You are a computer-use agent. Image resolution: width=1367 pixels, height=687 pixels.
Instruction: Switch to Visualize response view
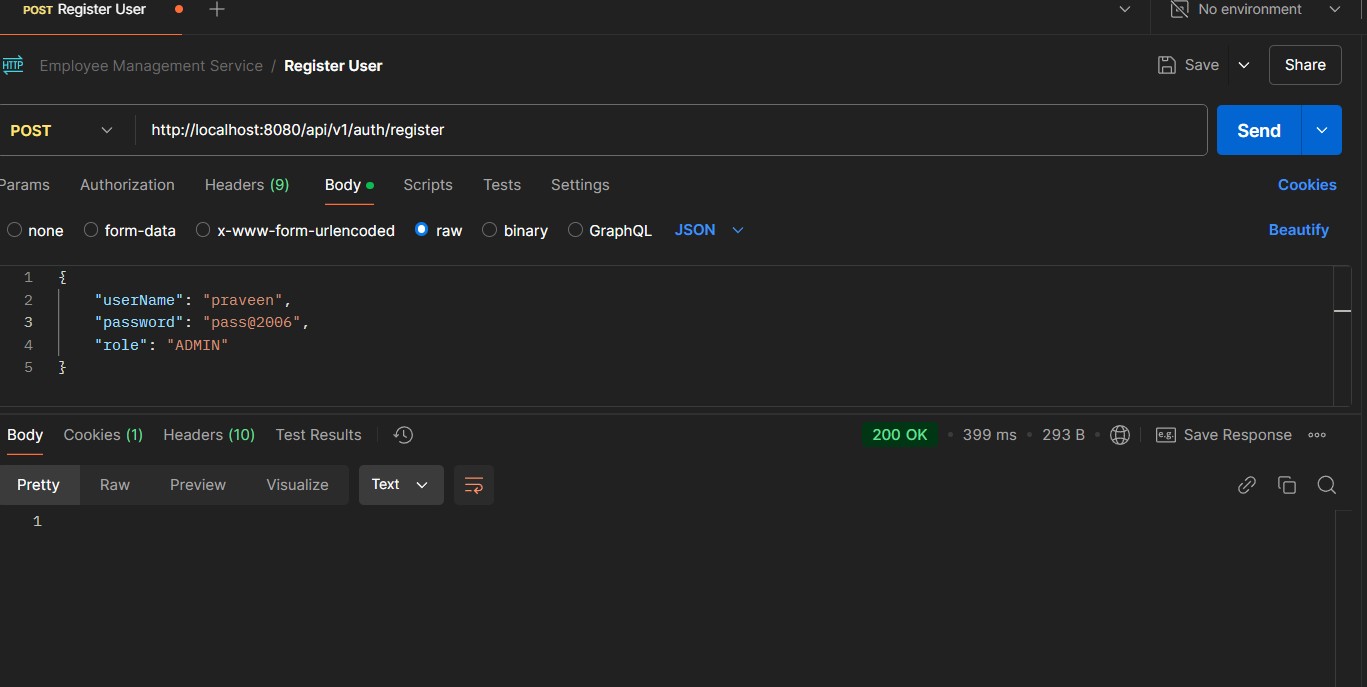(297, 485)
